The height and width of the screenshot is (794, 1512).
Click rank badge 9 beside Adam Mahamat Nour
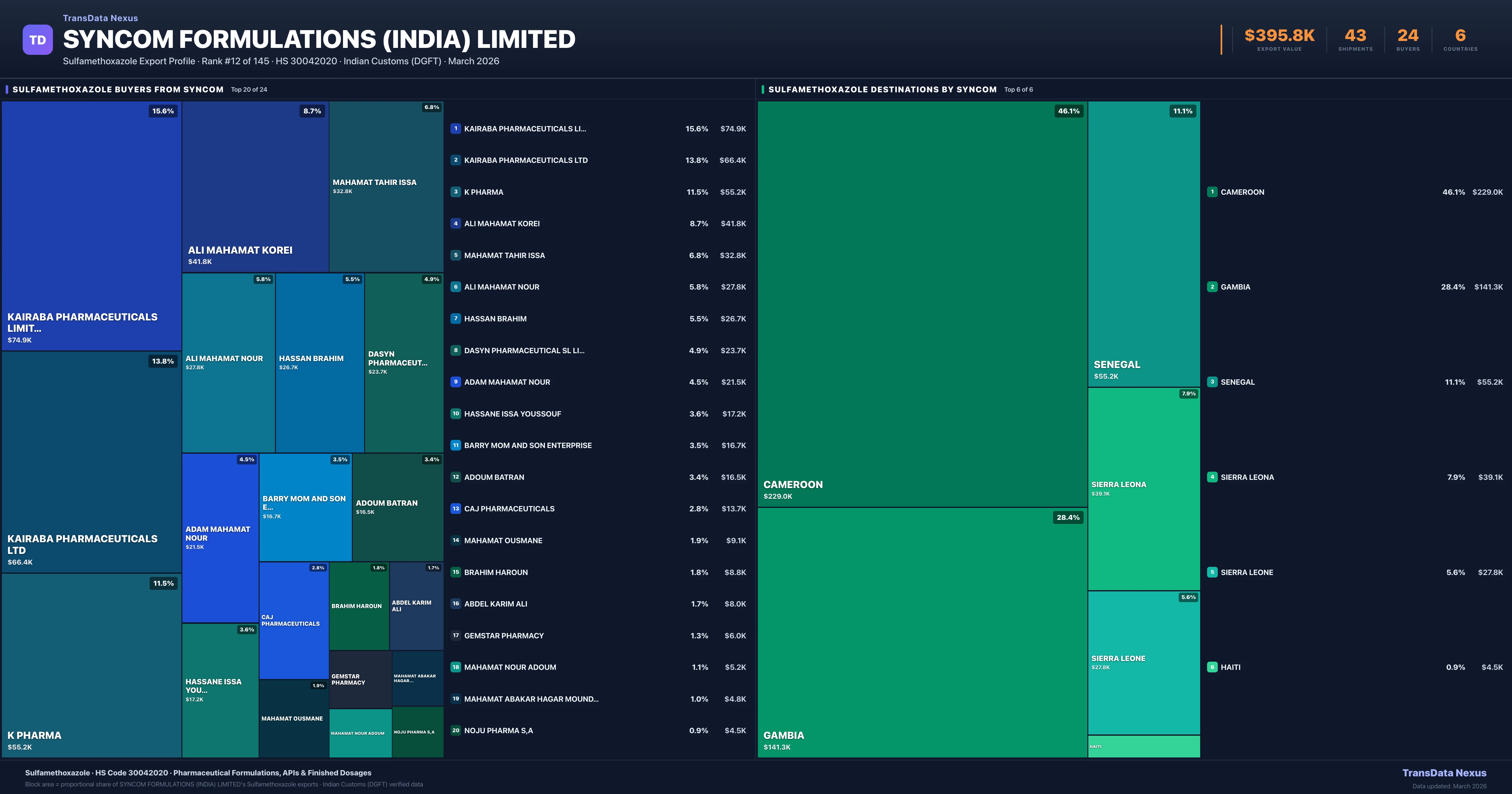point(455,382)
